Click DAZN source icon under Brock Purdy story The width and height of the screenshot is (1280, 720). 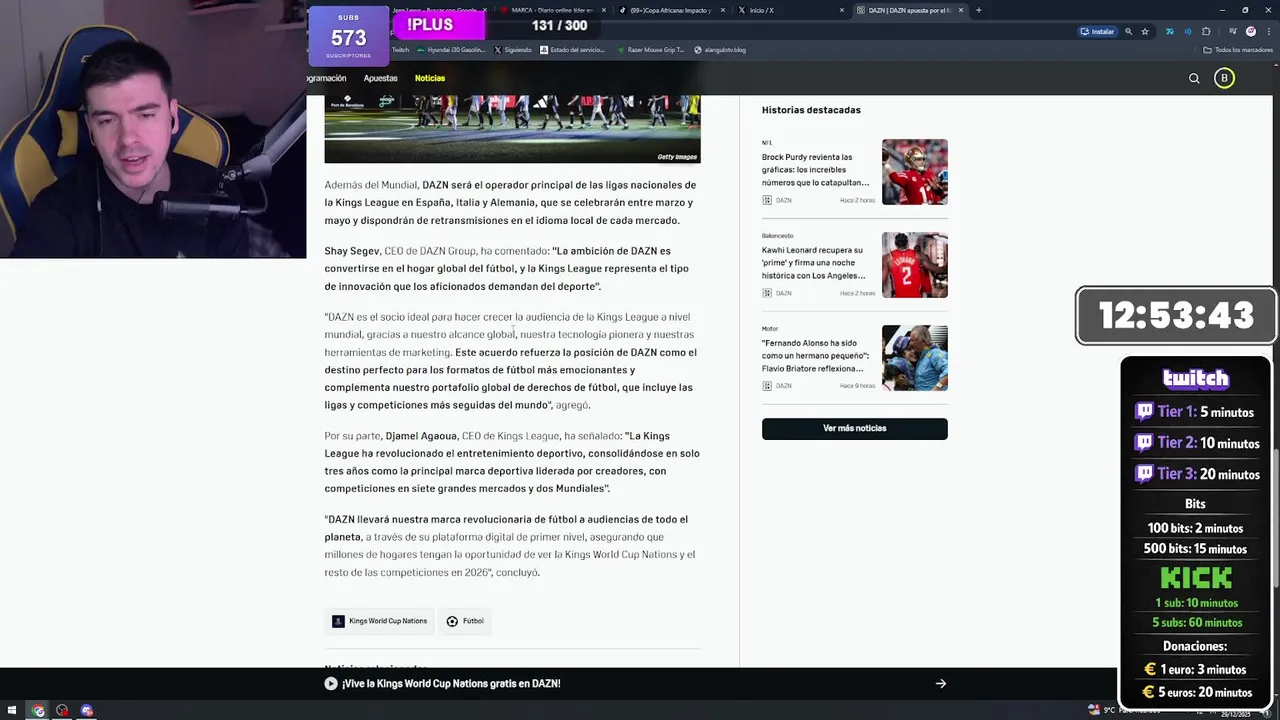click(767, 200)
